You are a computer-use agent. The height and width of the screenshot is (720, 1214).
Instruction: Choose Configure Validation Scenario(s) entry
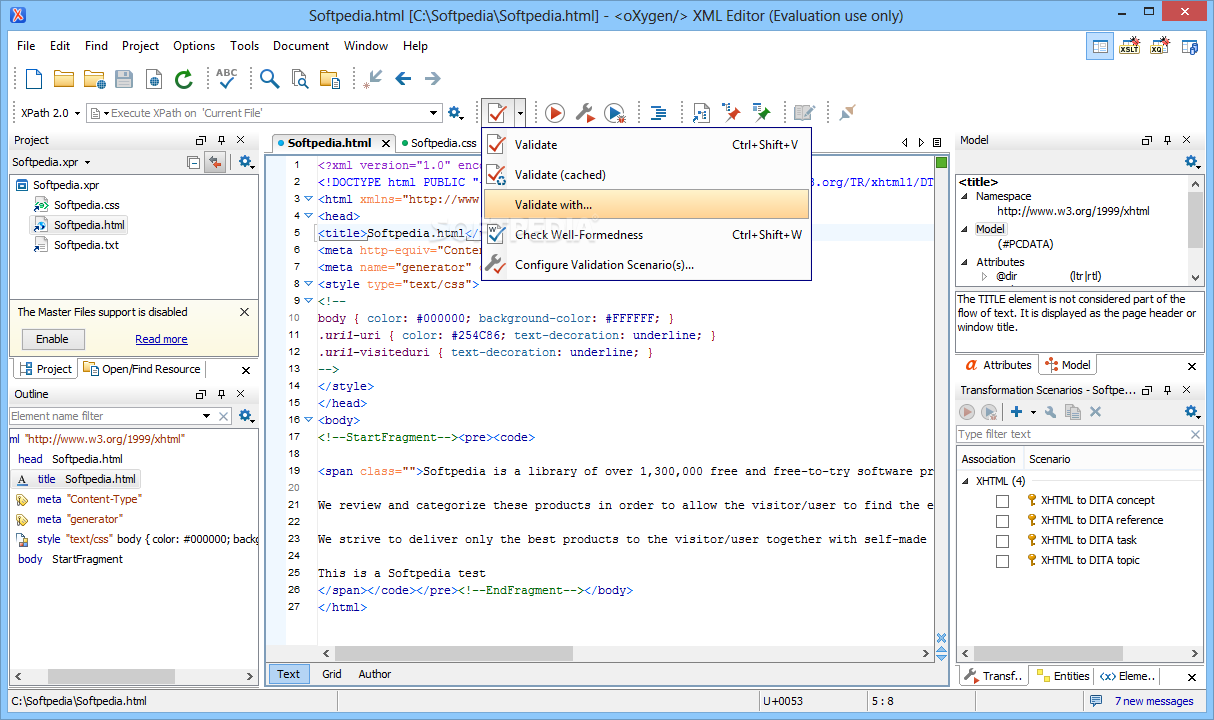coord(646,265)
